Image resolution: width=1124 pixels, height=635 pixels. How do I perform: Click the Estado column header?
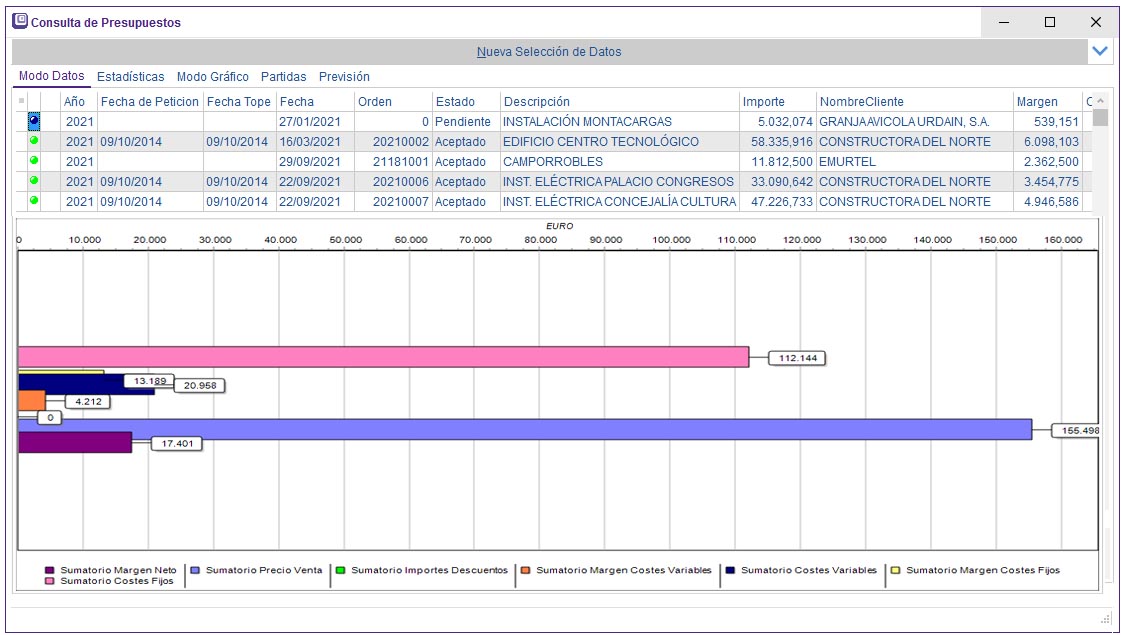click(x=455, y=101)
